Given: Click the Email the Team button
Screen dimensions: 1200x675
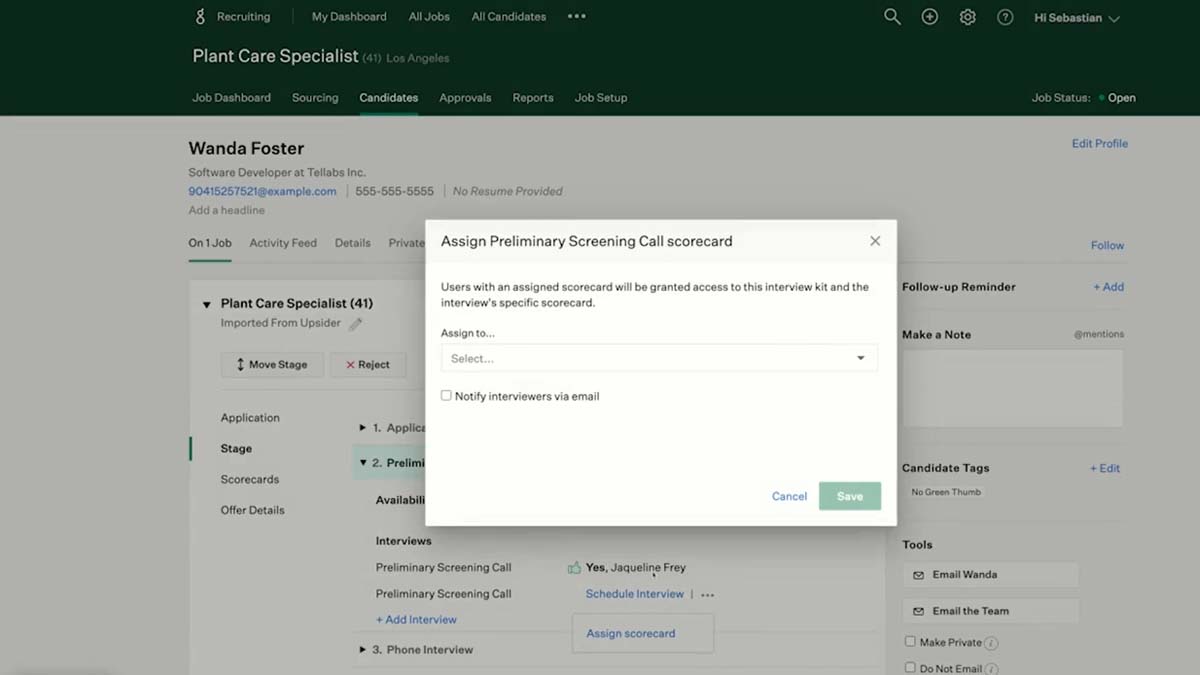Looking at the screenshot, I should (991, 611).
